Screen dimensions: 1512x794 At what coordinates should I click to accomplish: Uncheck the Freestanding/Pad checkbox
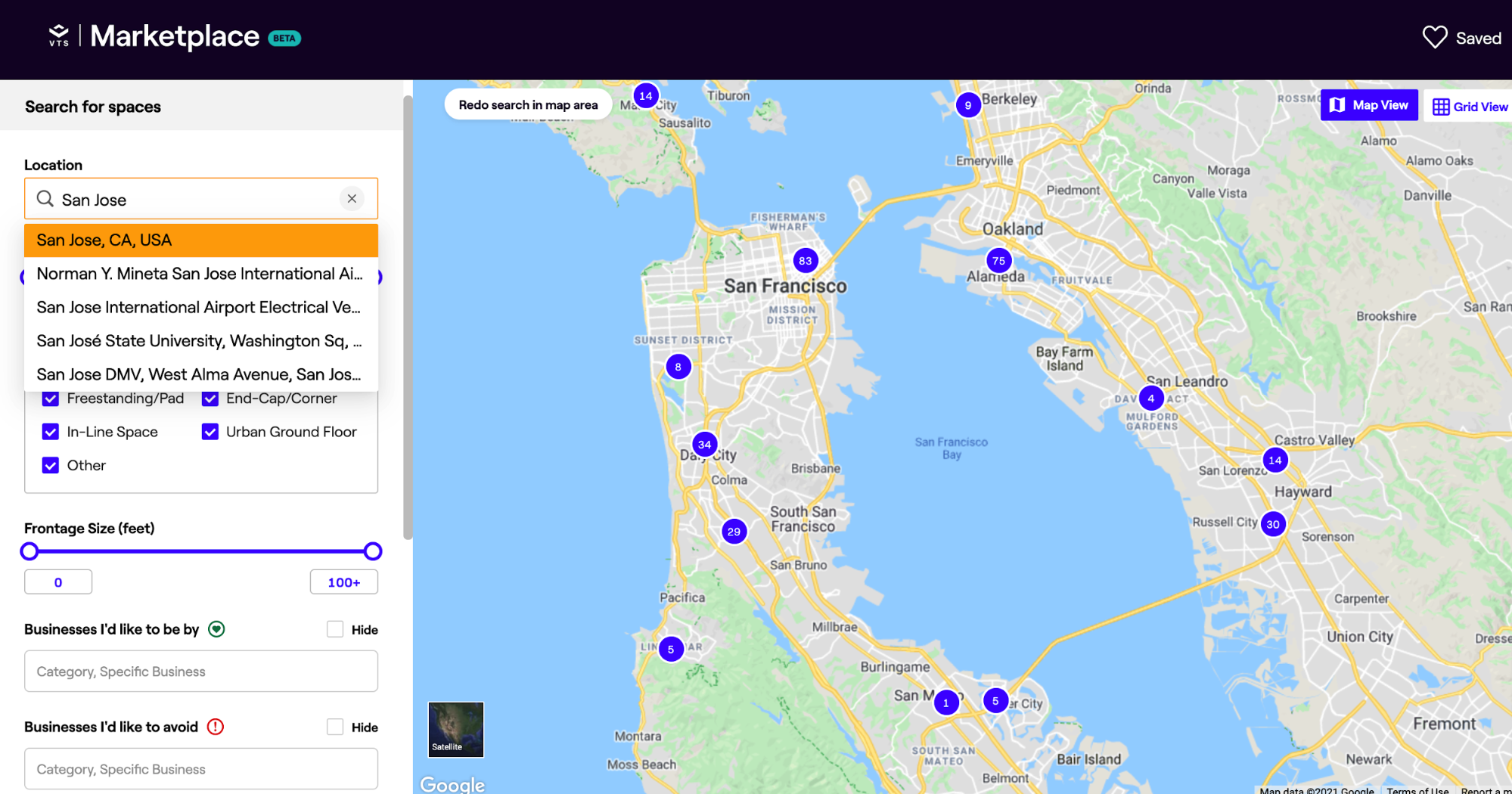[x=51, y=399]
